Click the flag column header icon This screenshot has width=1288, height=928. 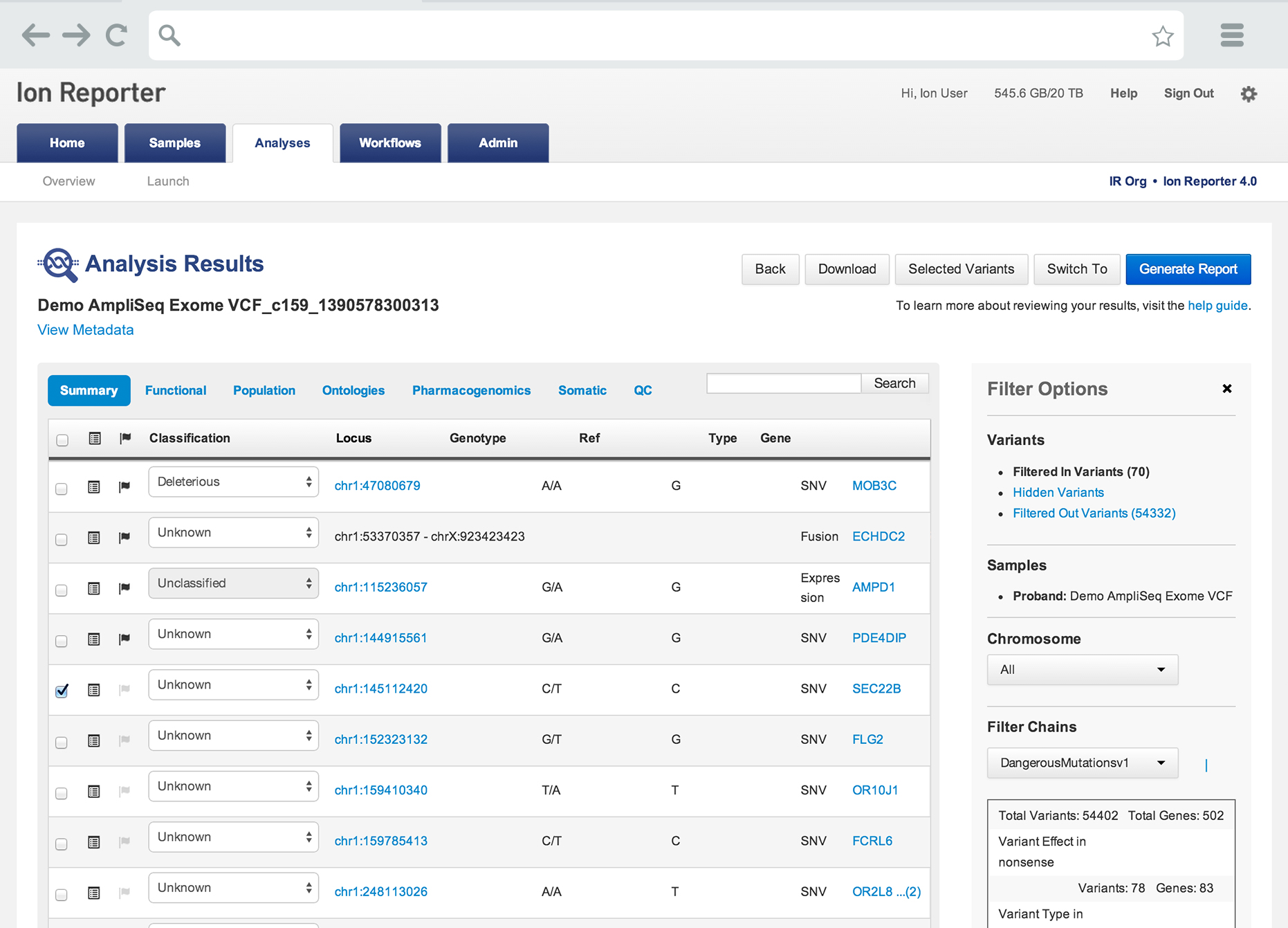125,438
